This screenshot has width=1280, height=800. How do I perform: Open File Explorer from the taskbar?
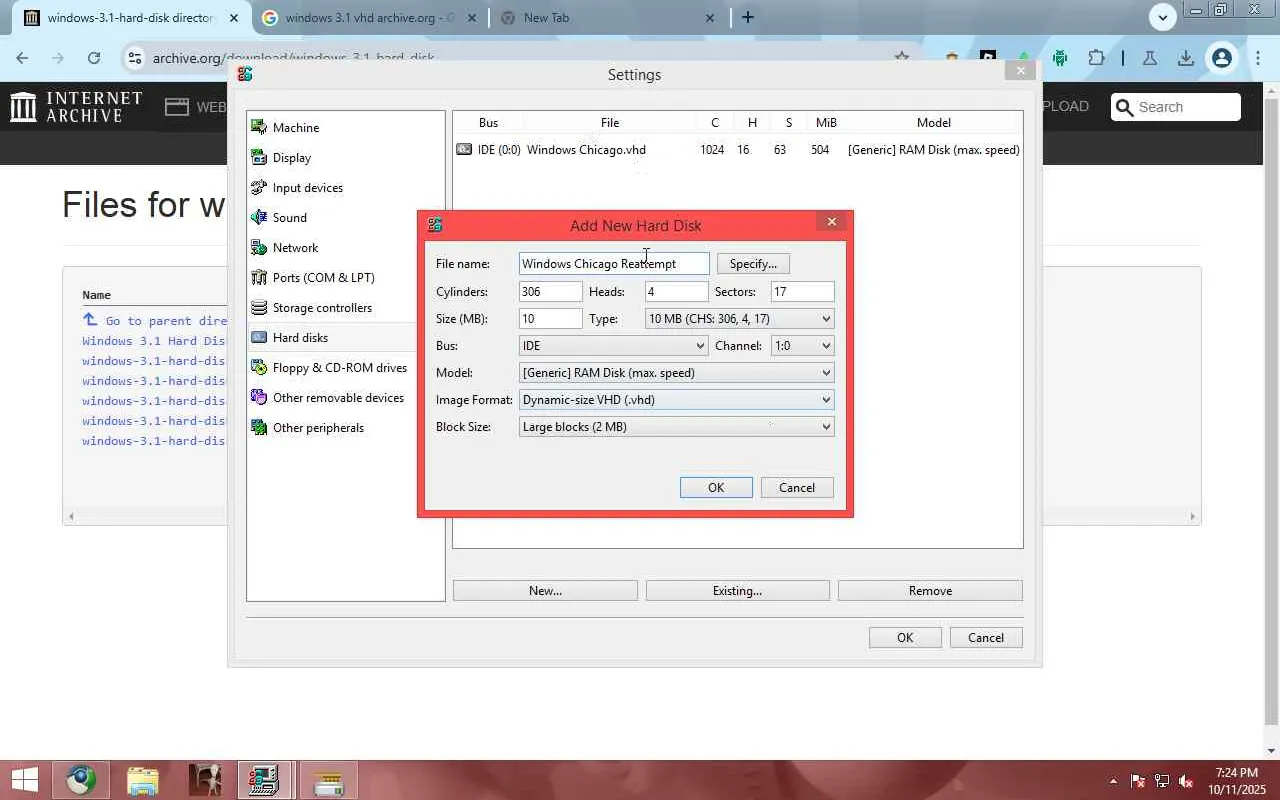tap(143, 780)
